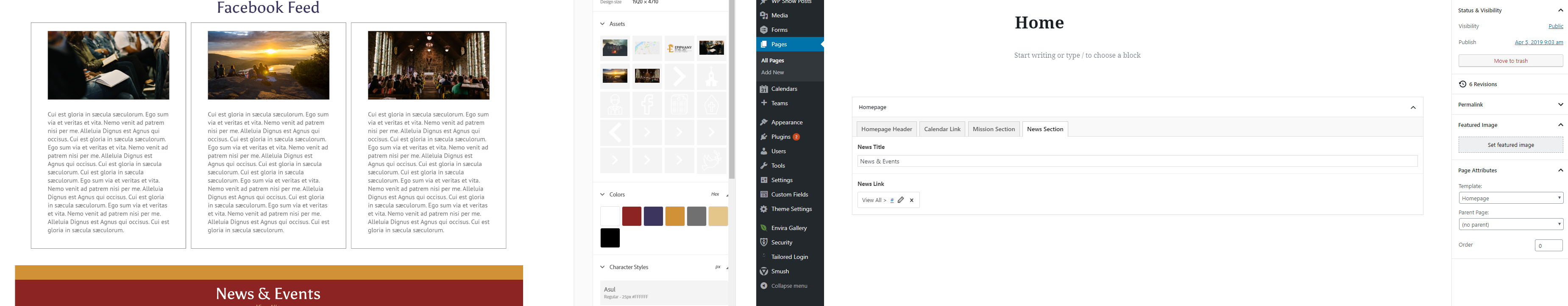Switch to the Homepage Header tab

[886, 129]
